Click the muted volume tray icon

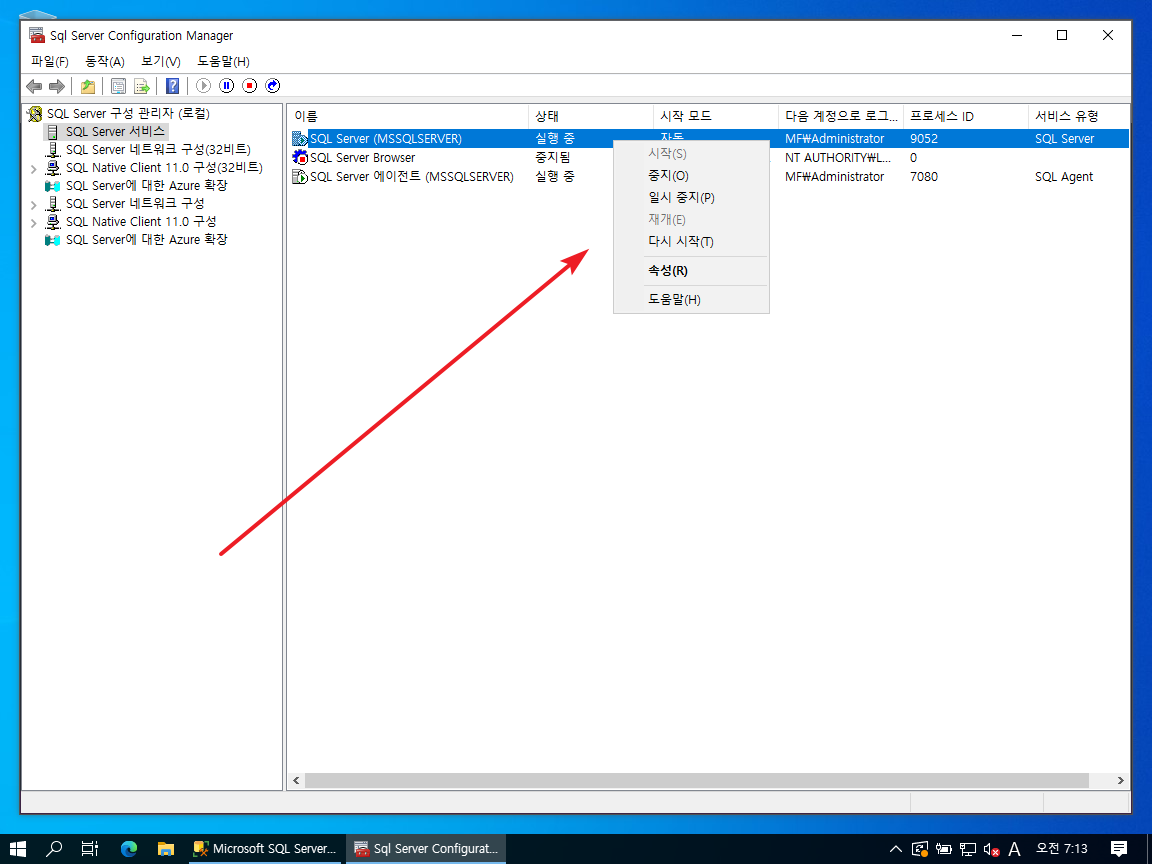click(991, 849)
